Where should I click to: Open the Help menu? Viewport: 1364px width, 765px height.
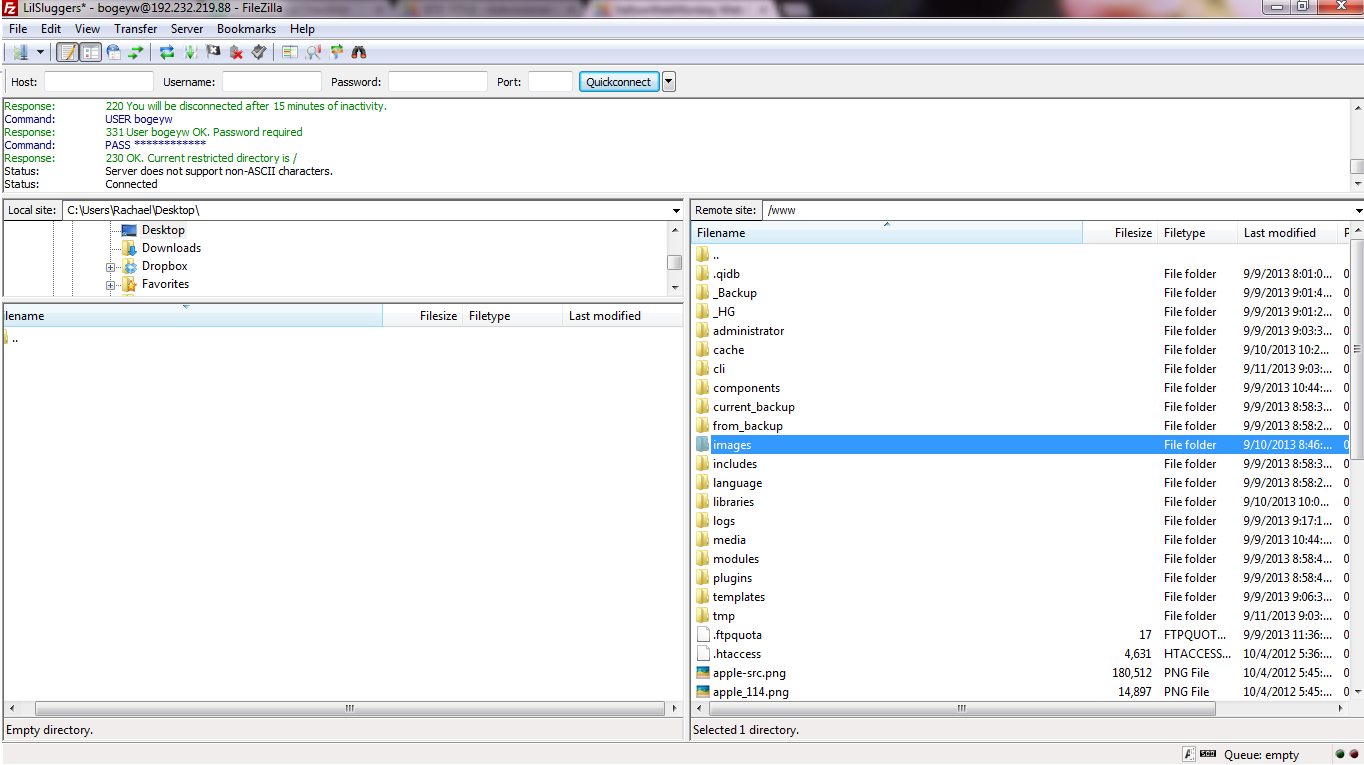[x=302, y=29]
